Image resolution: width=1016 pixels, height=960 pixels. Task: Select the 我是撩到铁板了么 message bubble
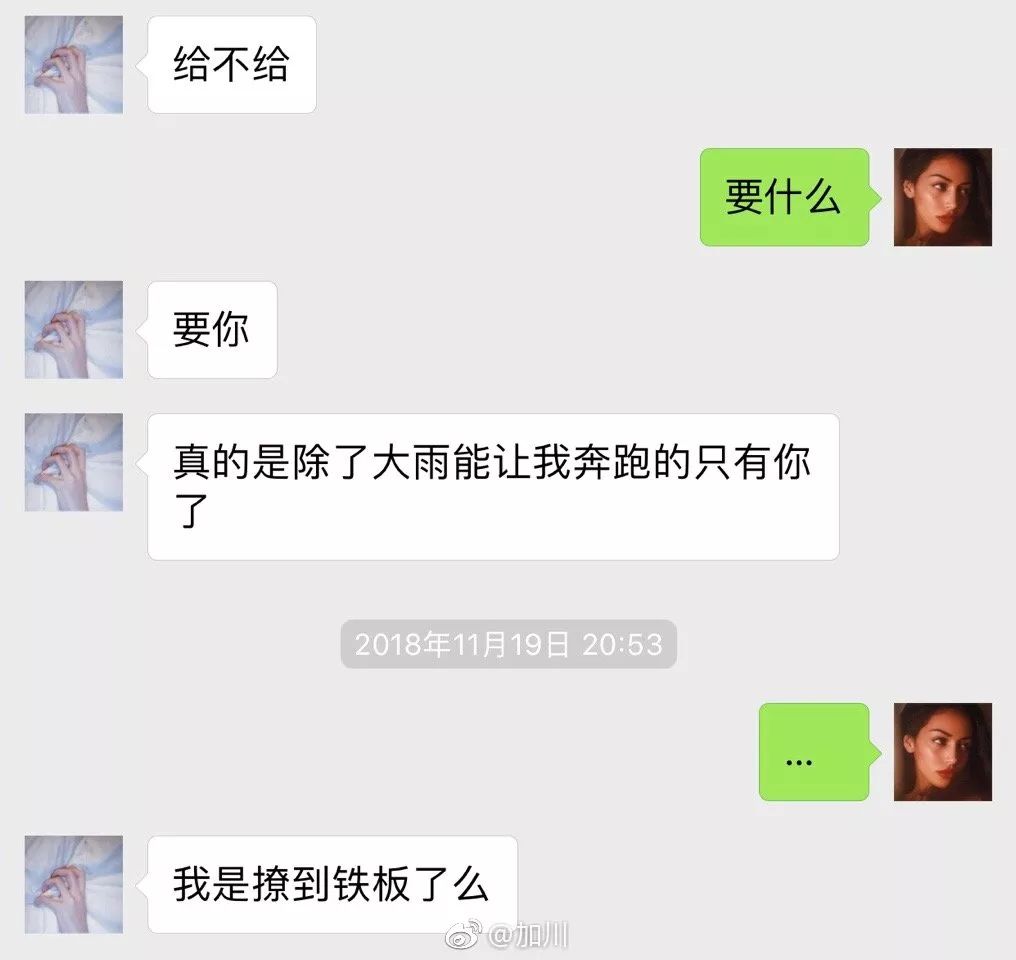click(x=332, y=884)
